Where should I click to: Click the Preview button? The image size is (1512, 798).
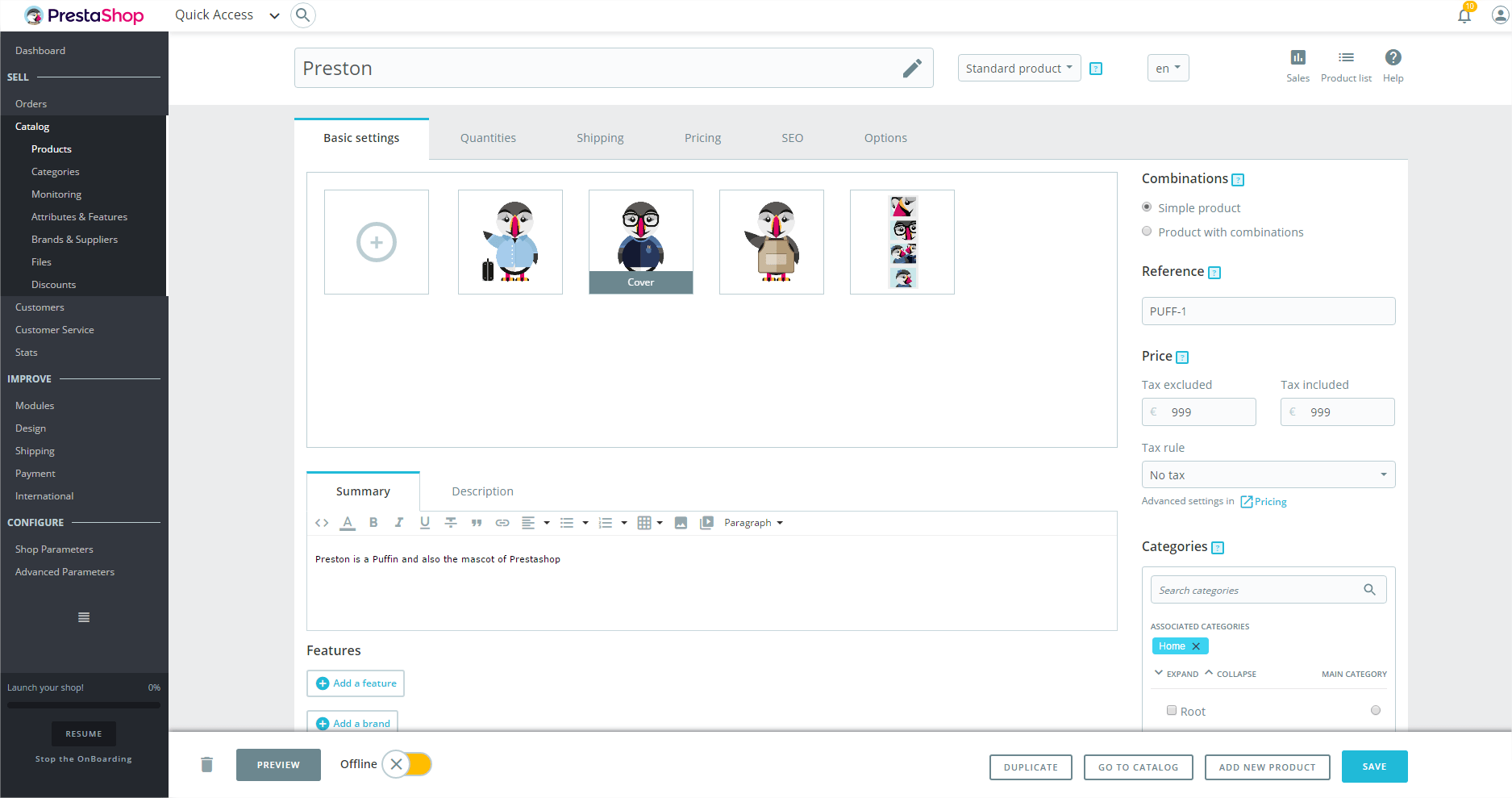278,765
